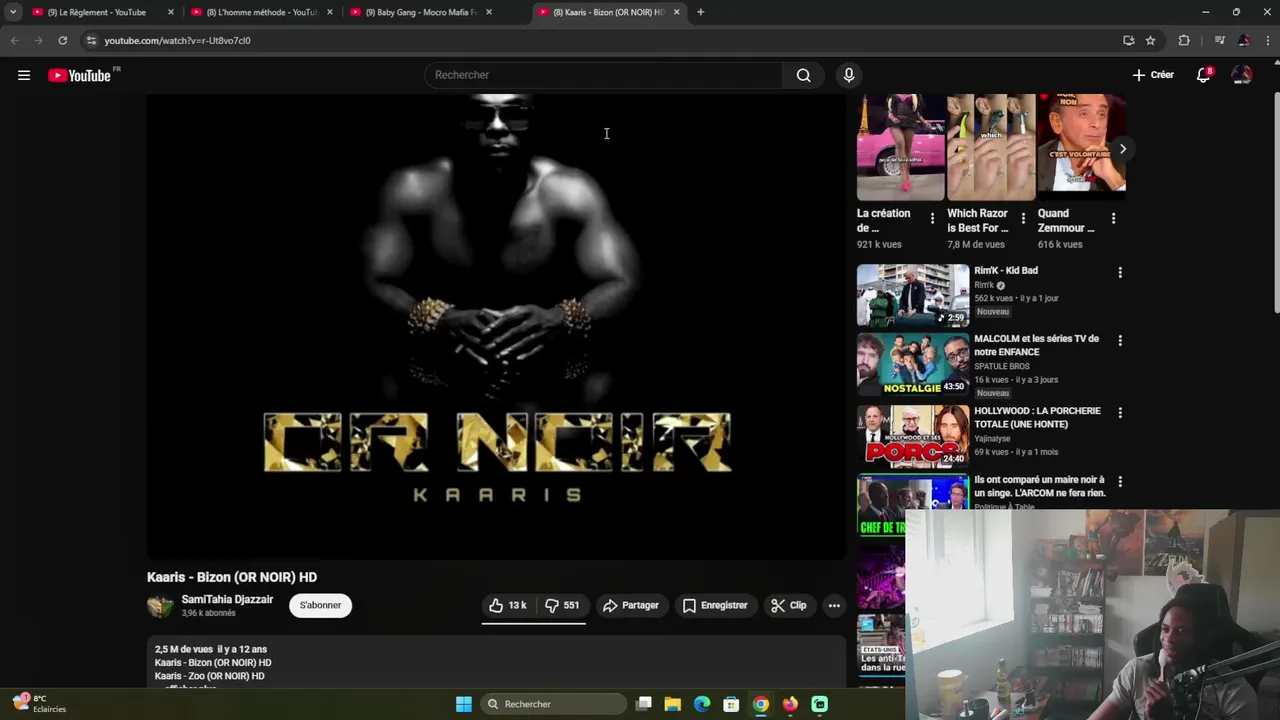The image size is (1280, 720).
Task: Open the tab search dropdown arrow
Action: (x=13, y=12)
